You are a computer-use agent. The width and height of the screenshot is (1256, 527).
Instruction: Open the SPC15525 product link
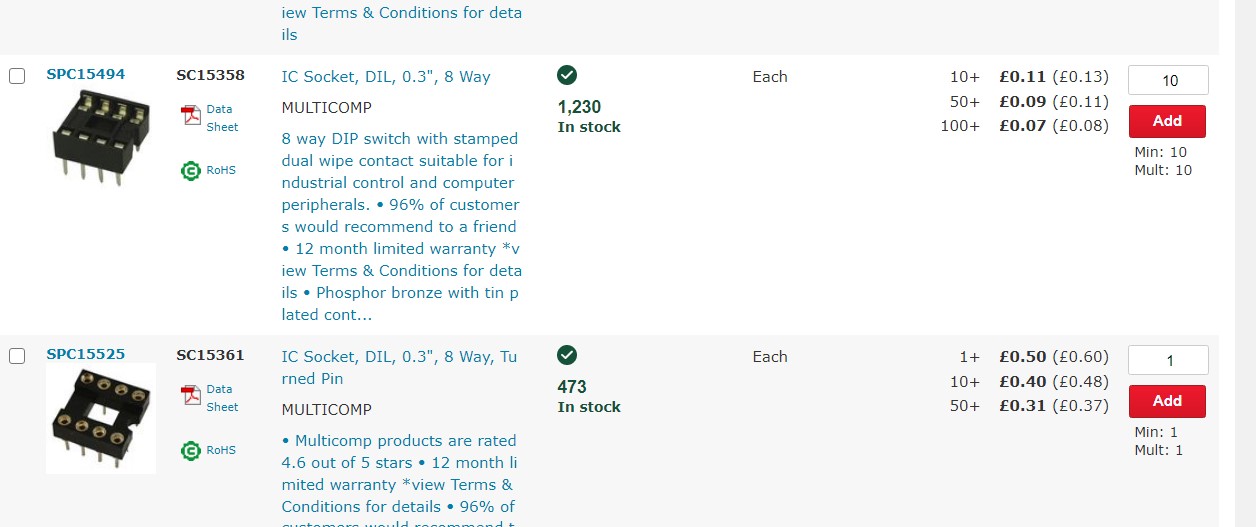pyautogui.click(x=86, y=354)
